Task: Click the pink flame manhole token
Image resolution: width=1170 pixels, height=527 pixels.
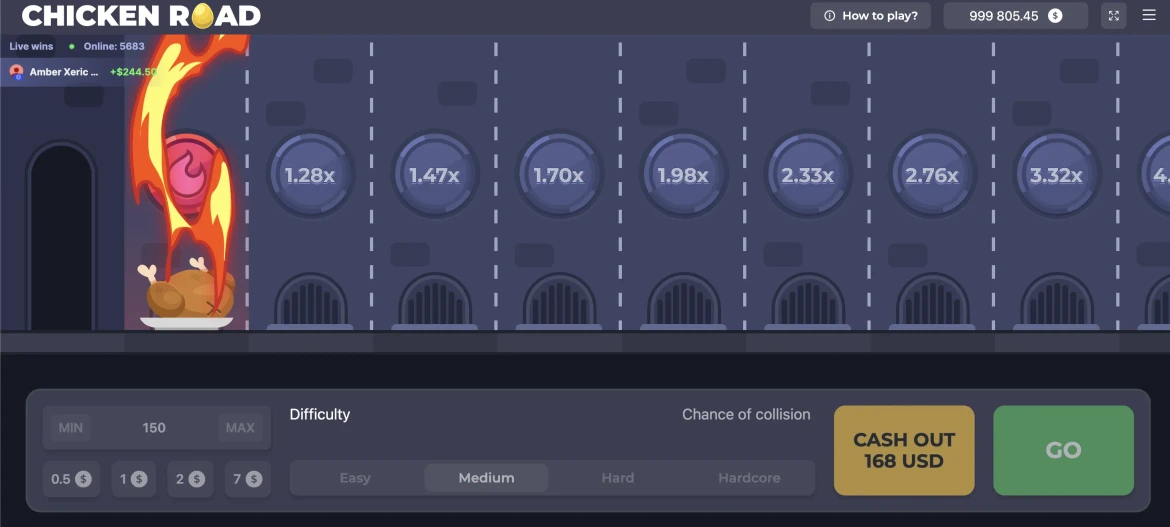Action: (187, 175)
